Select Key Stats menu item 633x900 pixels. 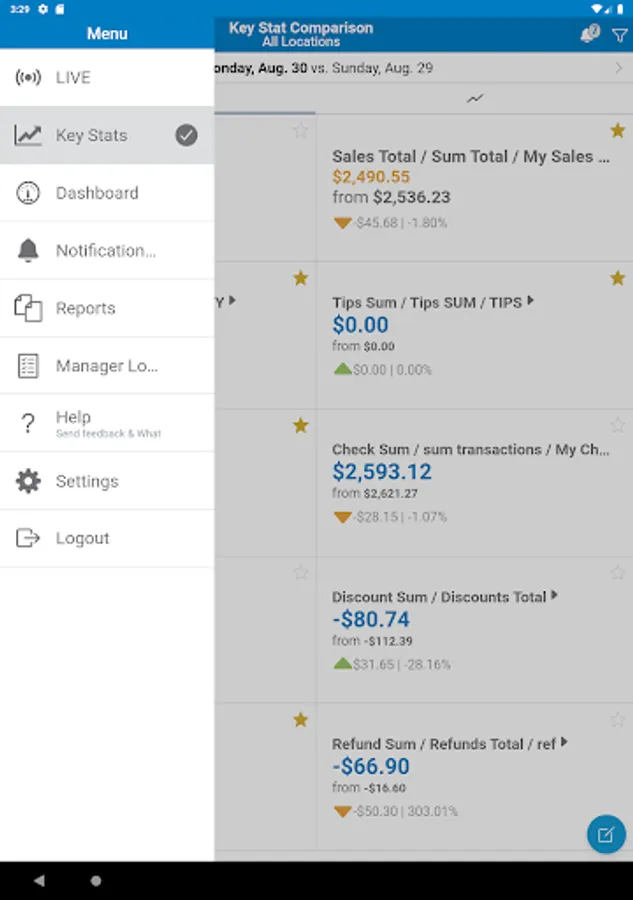pyautogui.click(x=91, y=135)
